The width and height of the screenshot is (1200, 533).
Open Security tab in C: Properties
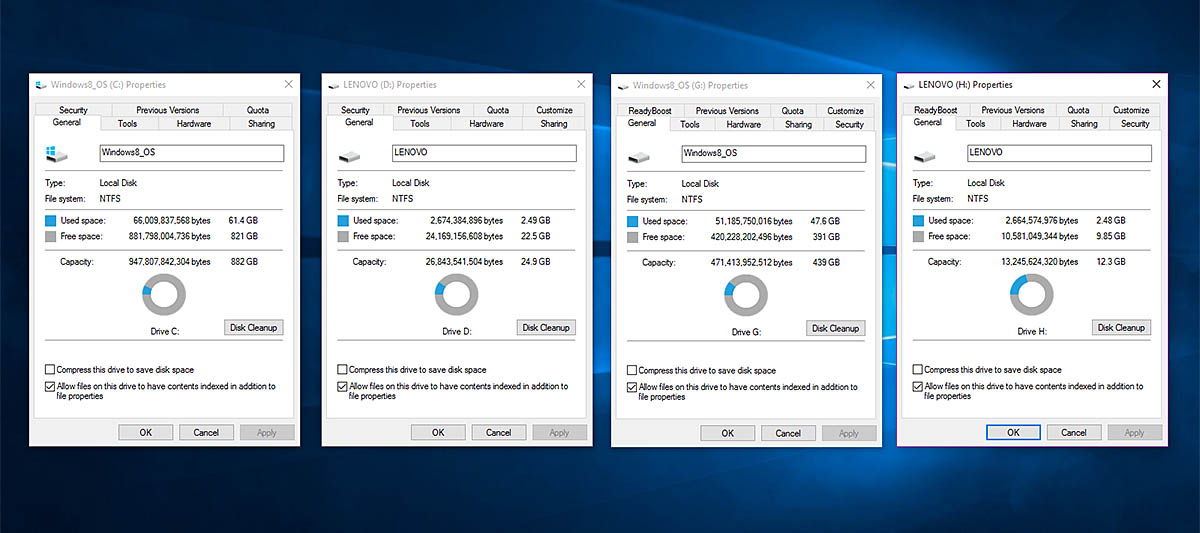(73, 110)
